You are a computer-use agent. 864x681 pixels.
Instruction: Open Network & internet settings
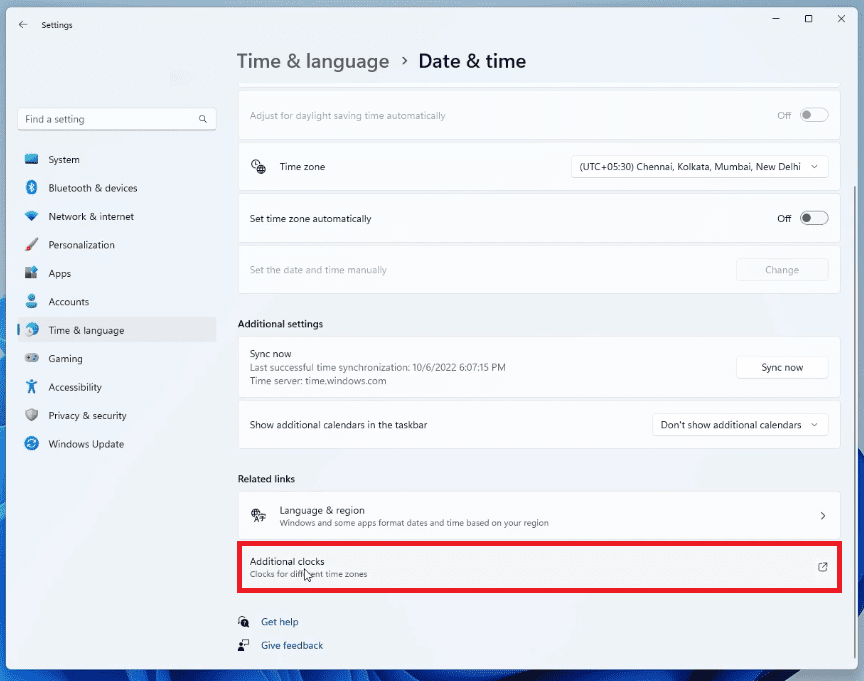[90, 216]
